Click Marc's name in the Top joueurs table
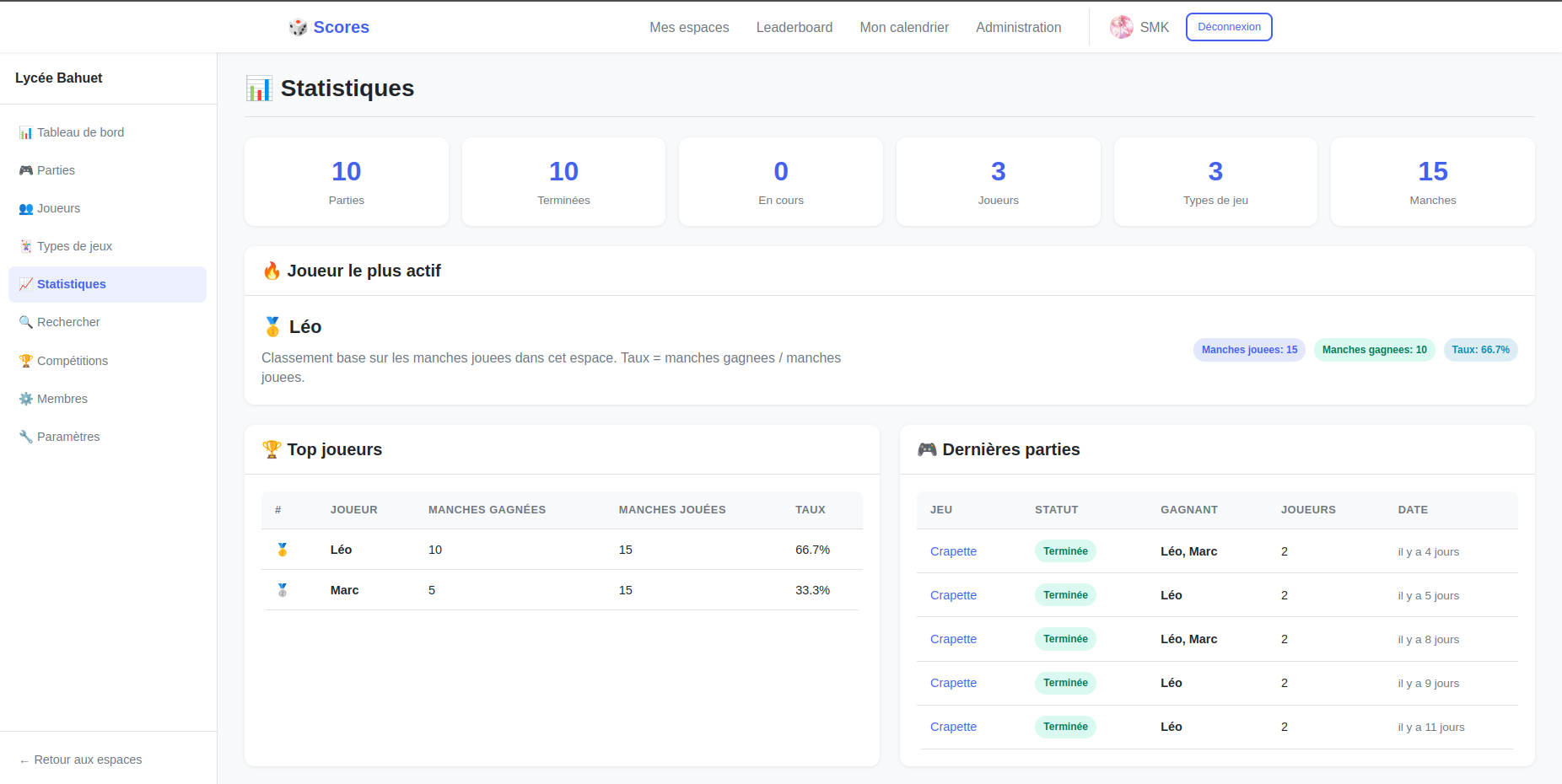This screenshot has width=1562, height=784. [344, 590]
